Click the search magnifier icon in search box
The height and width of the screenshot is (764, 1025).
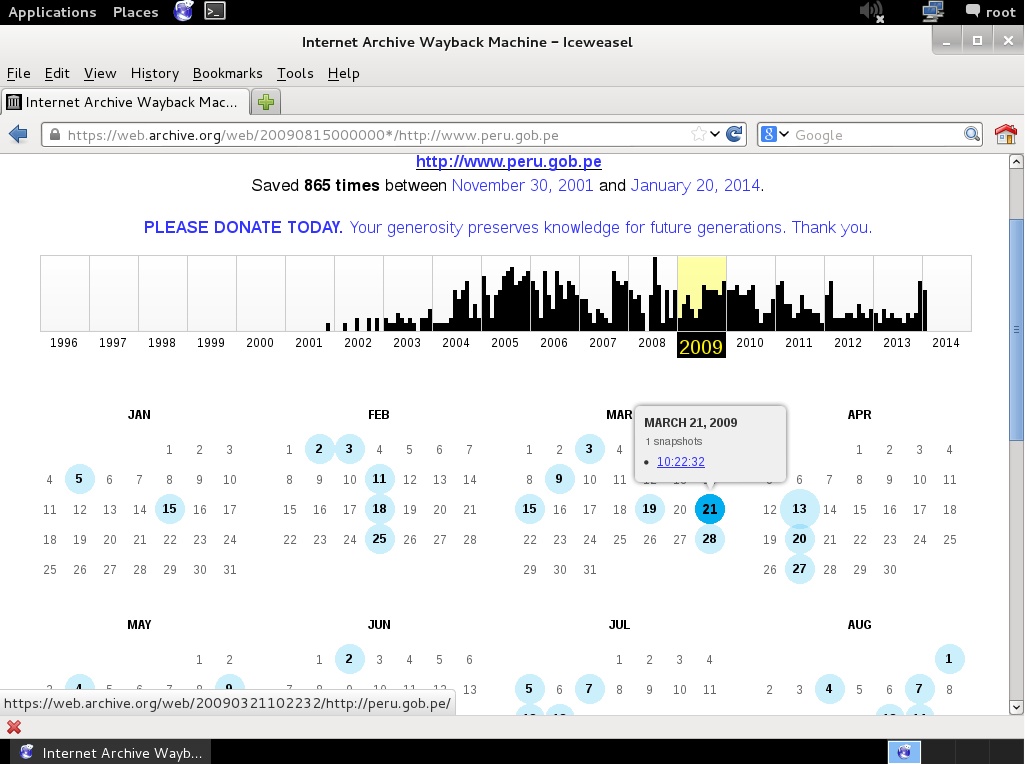[971, 134]
